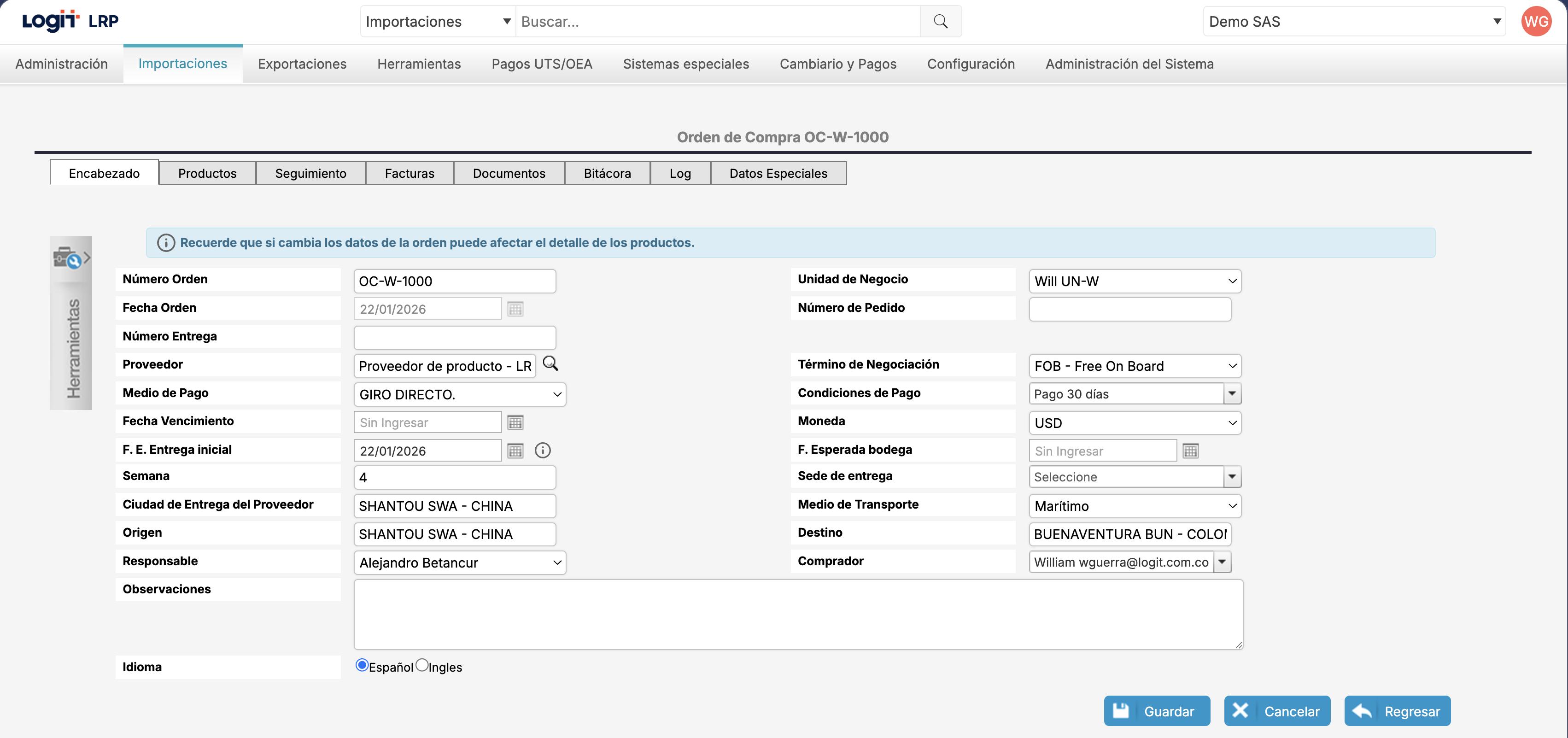
Task: Open calendar picker for F. E. Entrega inicial
Action: click(x=515, y=451)
